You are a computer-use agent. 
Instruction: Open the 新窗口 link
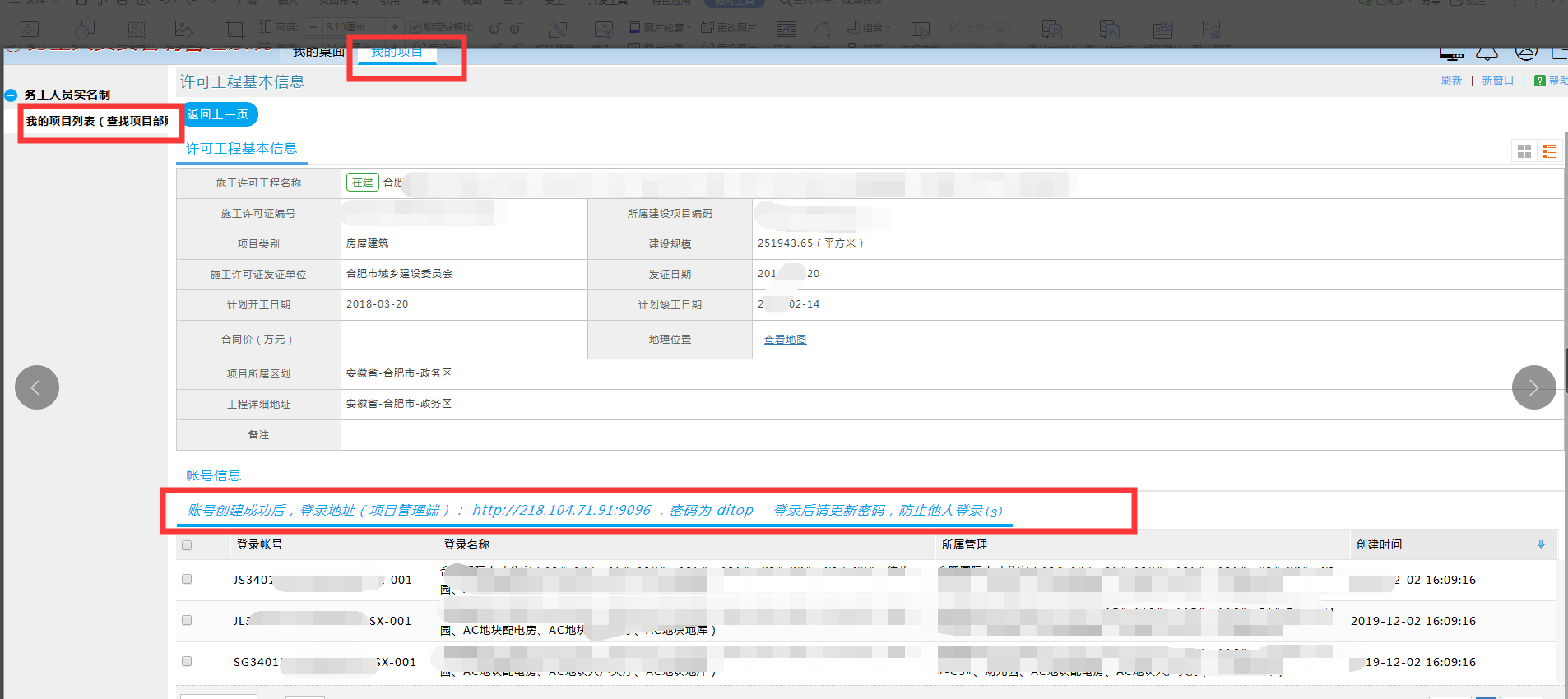pos(1497,81)
